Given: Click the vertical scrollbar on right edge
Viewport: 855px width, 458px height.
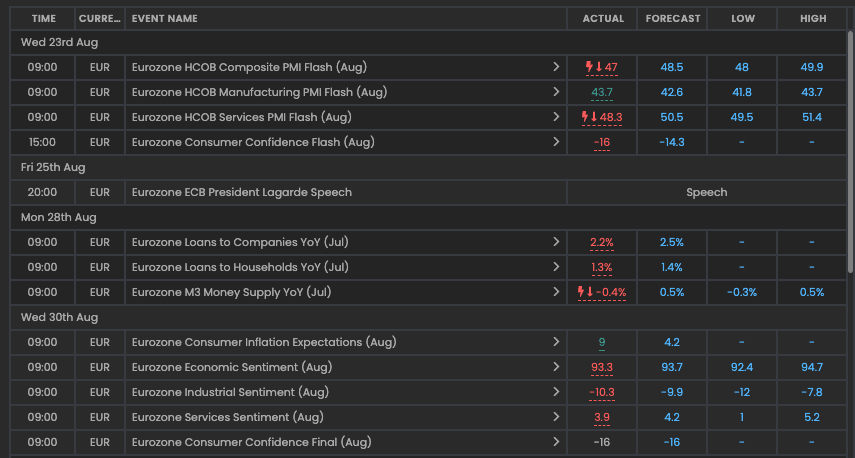Looking at the screenshot, I should click(850, 150).
